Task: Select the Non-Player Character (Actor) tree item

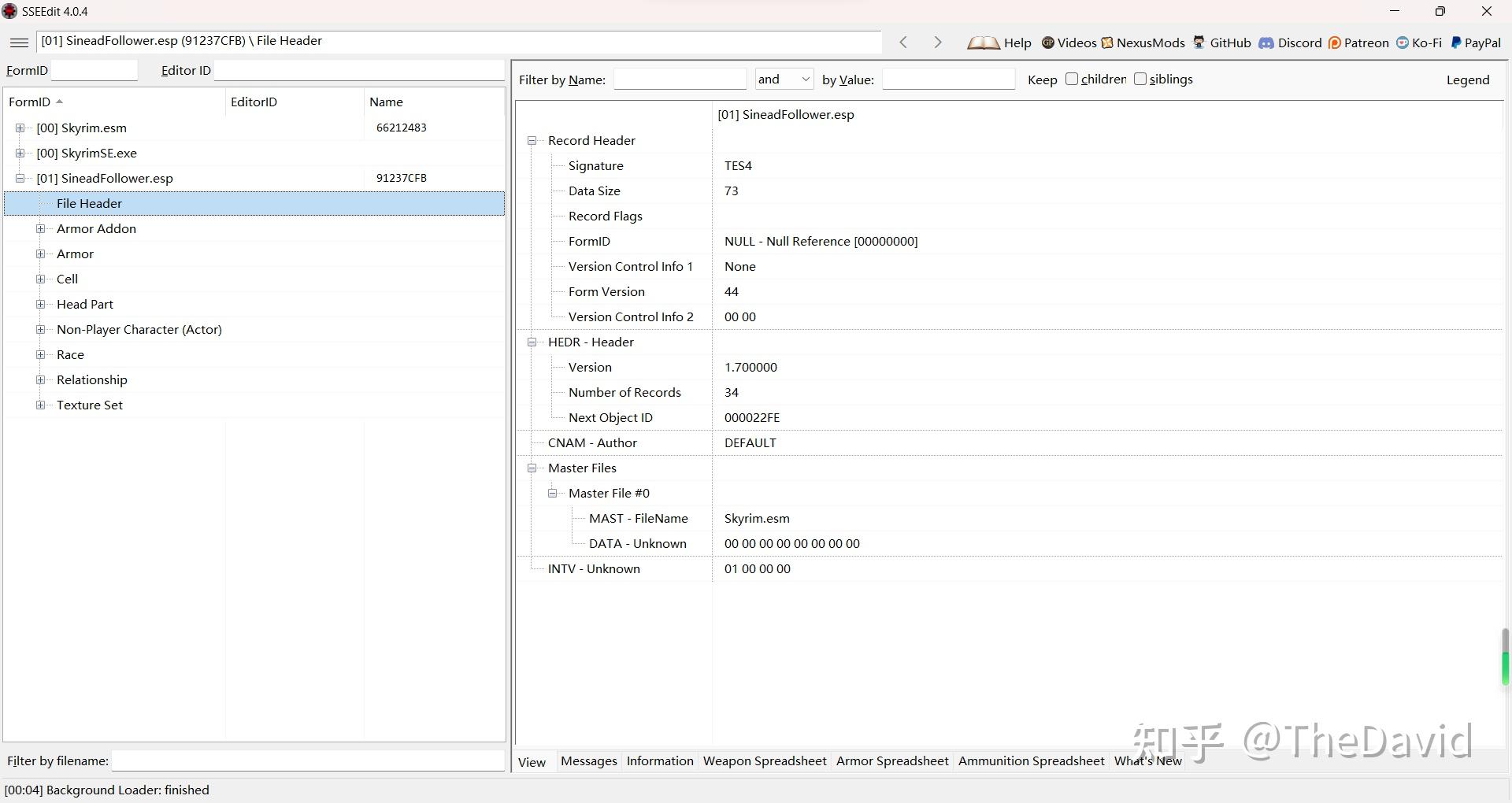Action: 139,329
